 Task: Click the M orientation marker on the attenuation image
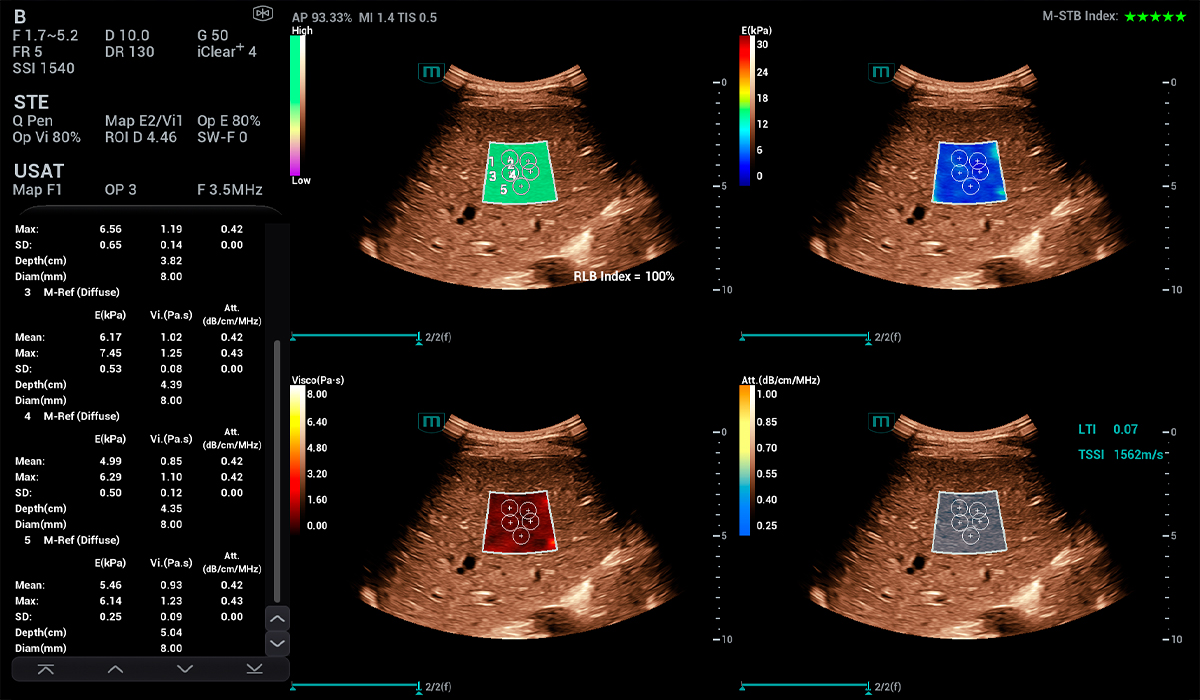click(x=881, y=422)
